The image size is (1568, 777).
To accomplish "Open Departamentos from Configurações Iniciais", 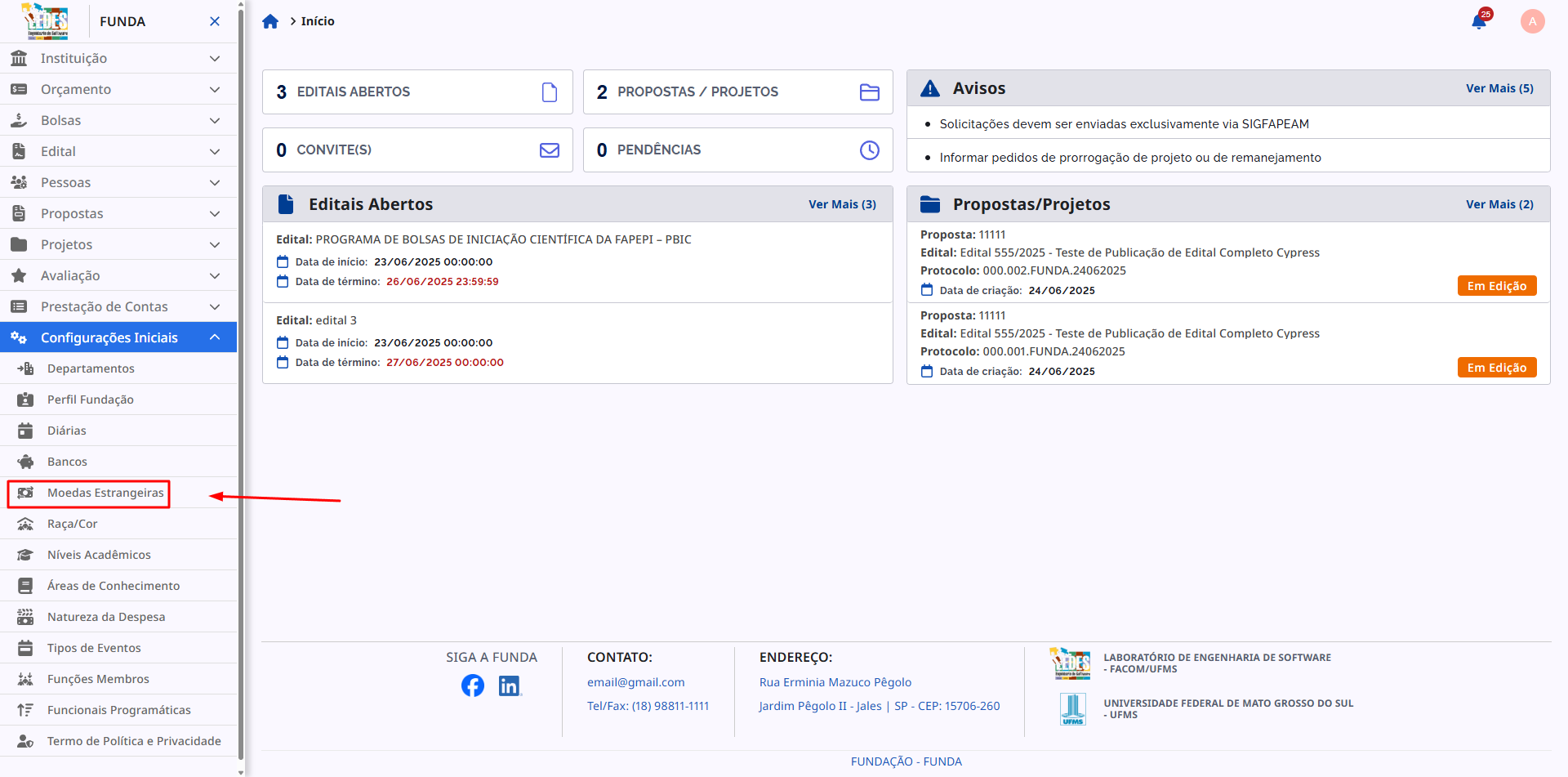I will click(x=92, y=368).
